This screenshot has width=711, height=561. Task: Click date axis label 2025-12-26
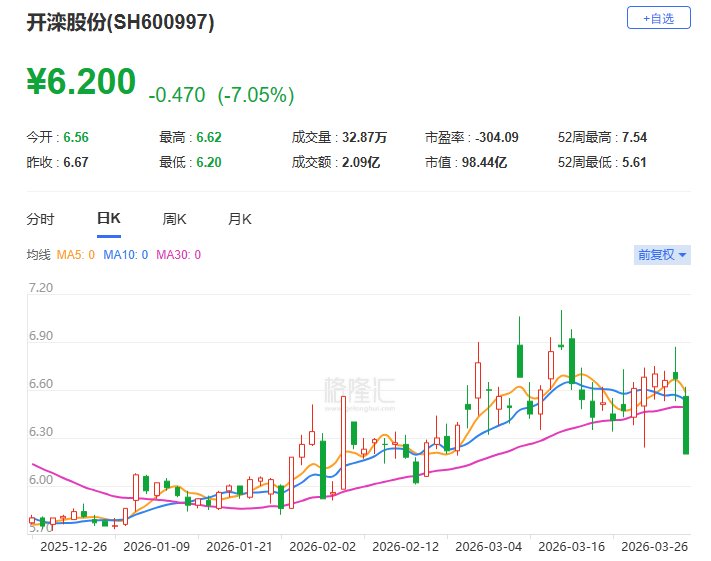pyautogui.click(x=73, y=546)
